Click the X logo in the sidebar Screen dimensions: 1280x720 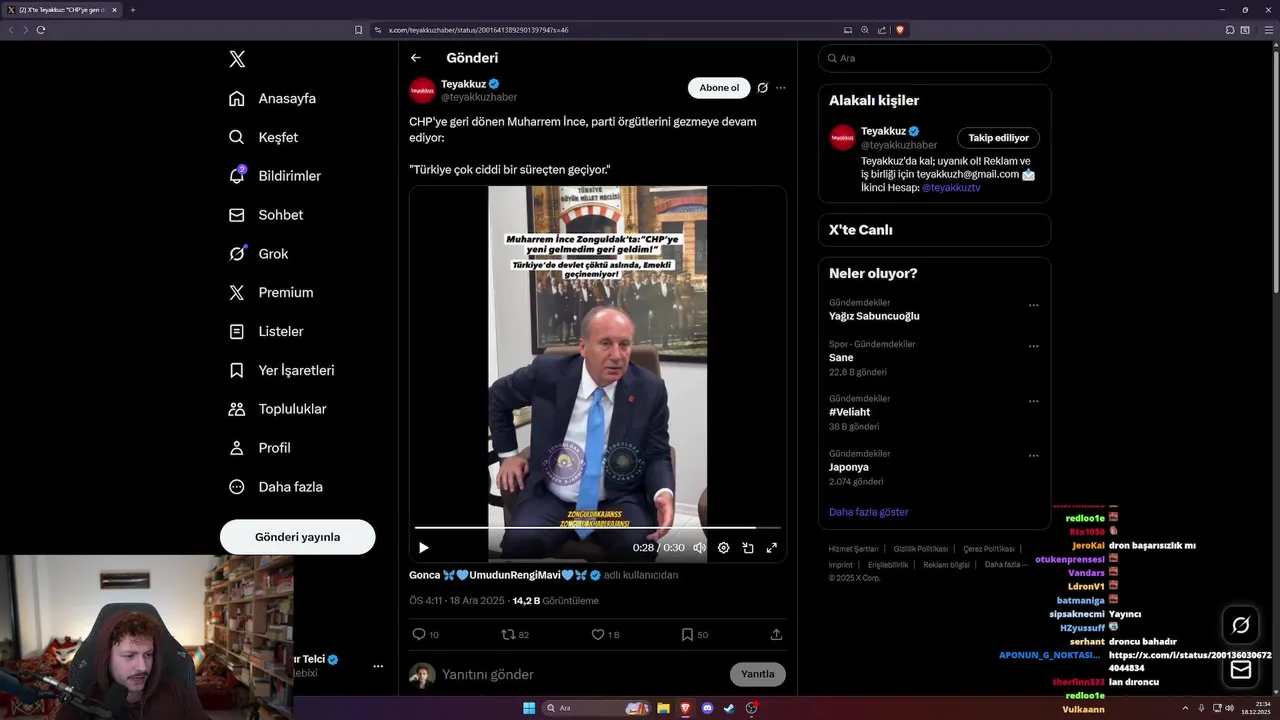237,59
